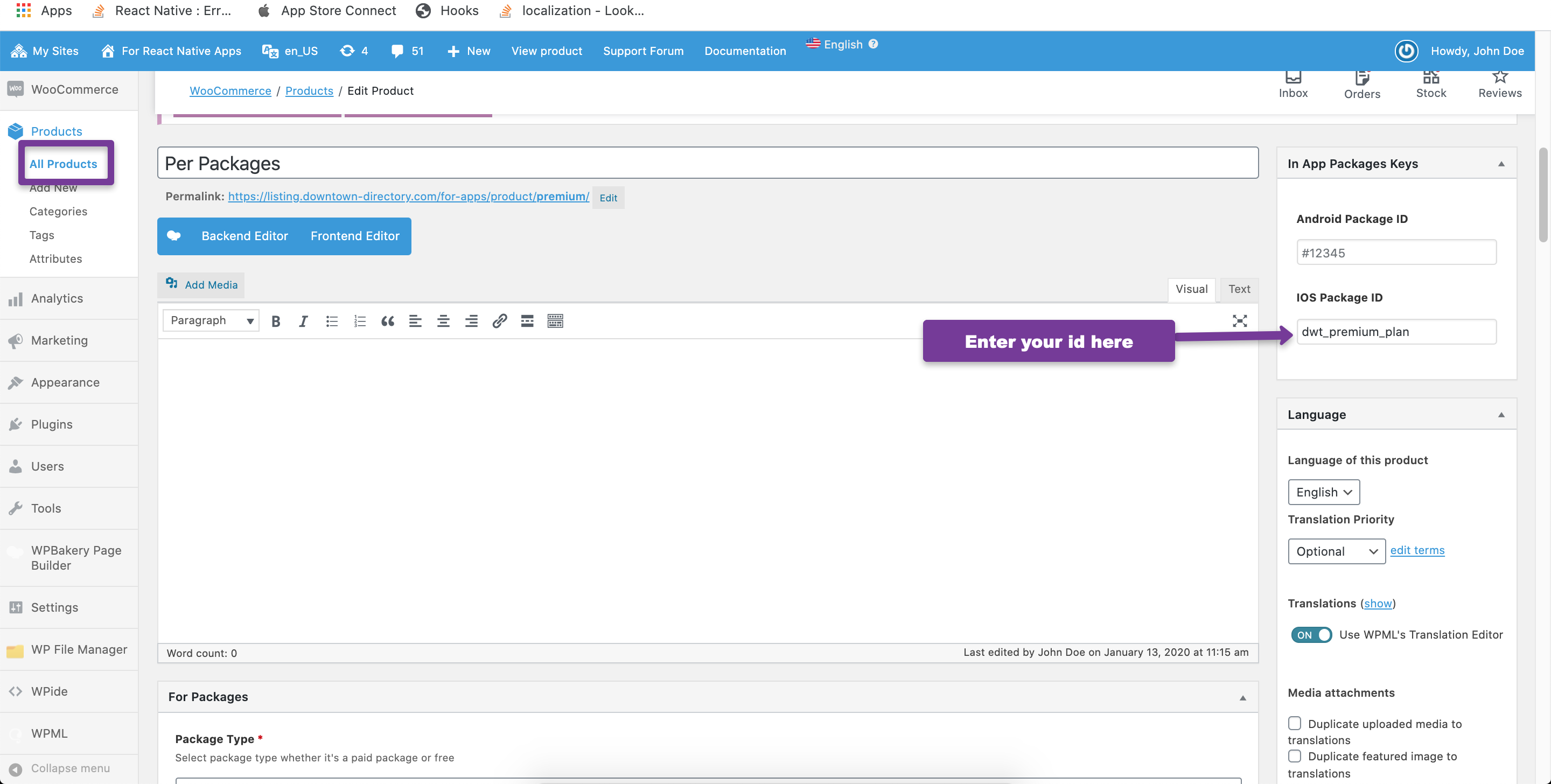This screenshot has width=1551, height=784.
Task: Open Appearance sidebar menu
Action: (69, 383)
